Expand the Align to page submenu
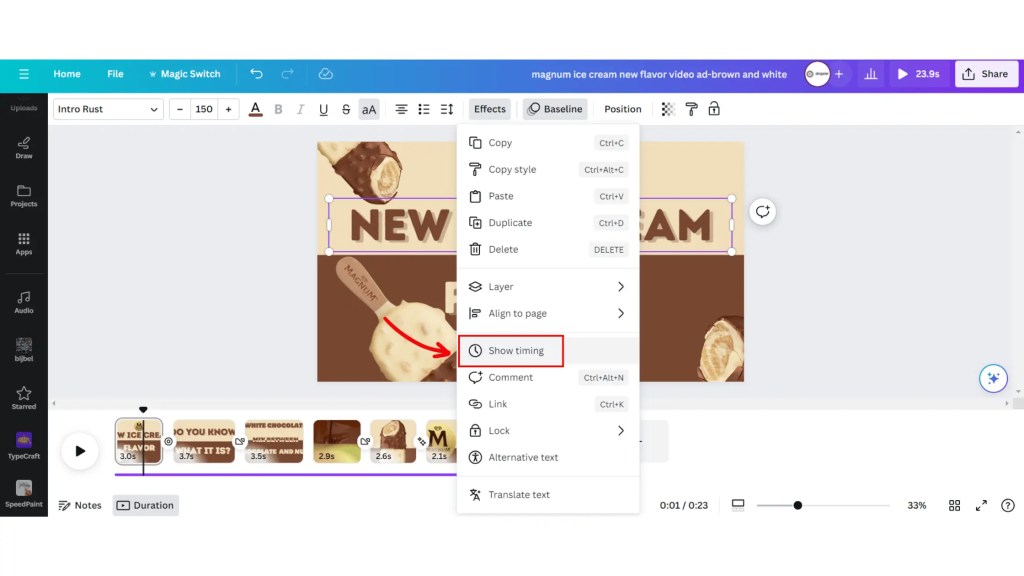The image size is (1024, 576). [x=547, y=313]
